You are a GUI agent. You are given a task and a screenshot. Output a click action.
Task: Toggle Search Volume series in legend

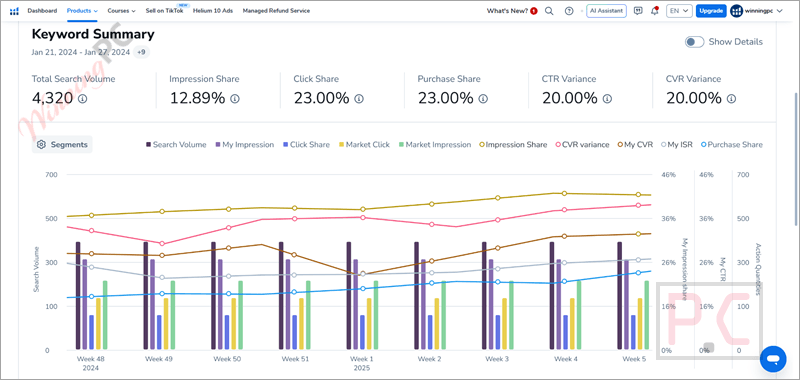[x=176, y=145]
